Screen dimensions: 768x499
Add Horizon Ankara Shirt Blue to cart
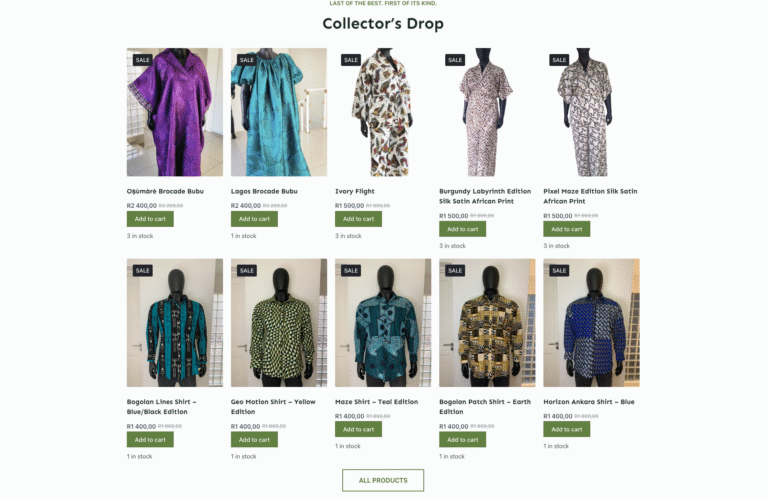567,429
